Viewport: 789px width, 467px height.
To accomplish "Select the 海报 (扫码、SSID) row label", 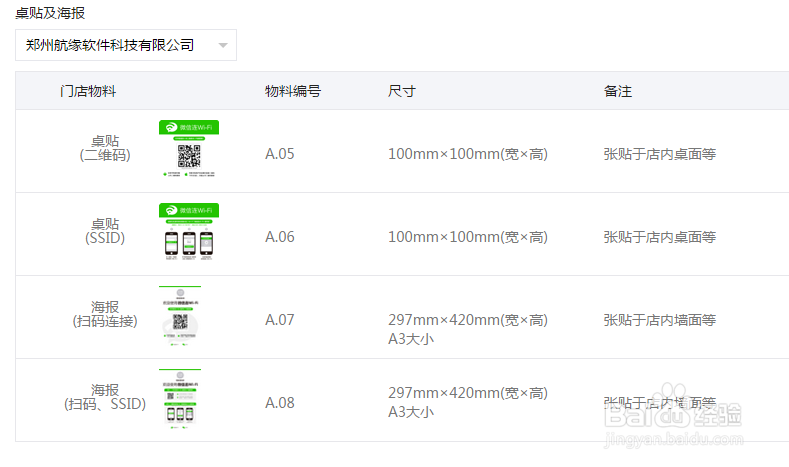I will [x=105, y=397].
